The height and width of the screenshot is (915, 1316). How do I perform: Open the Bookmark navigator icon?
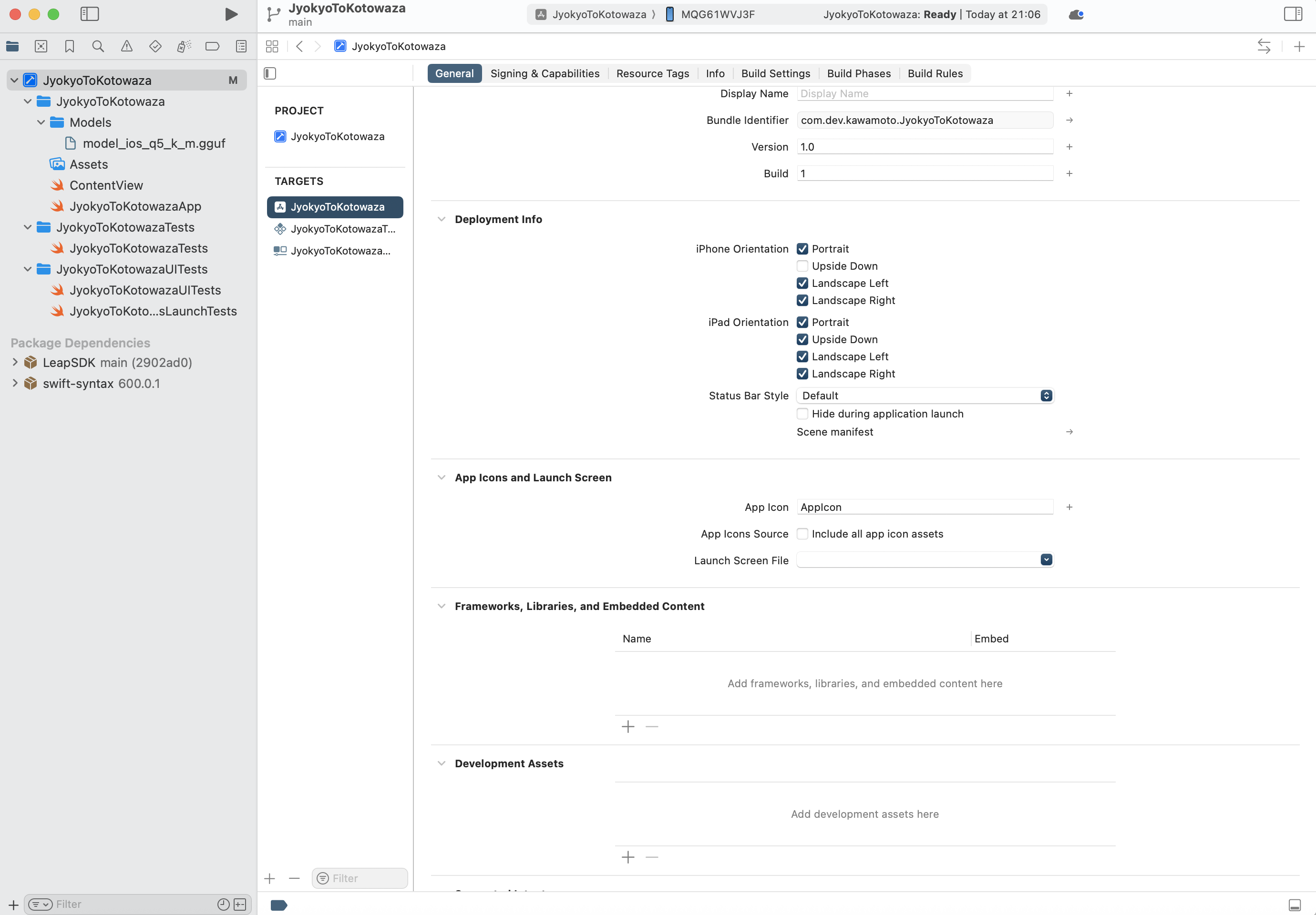[69, 46]
